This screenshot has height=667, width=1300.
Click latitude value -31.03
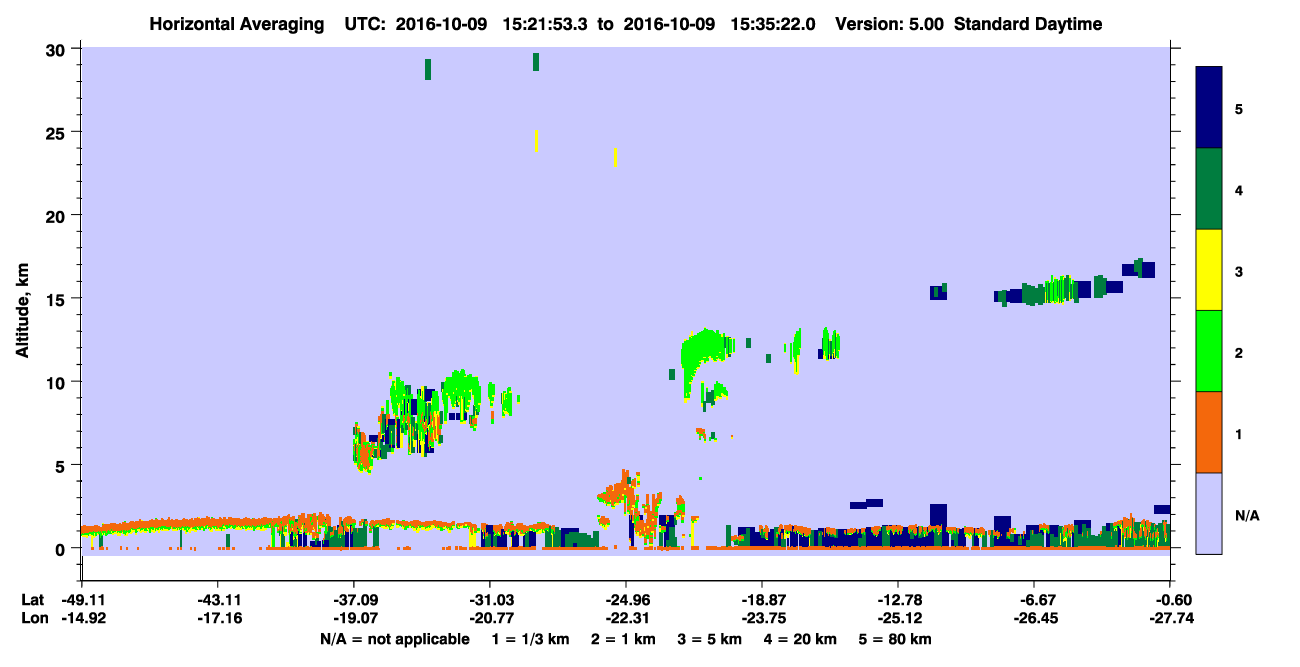click(489, 600)
